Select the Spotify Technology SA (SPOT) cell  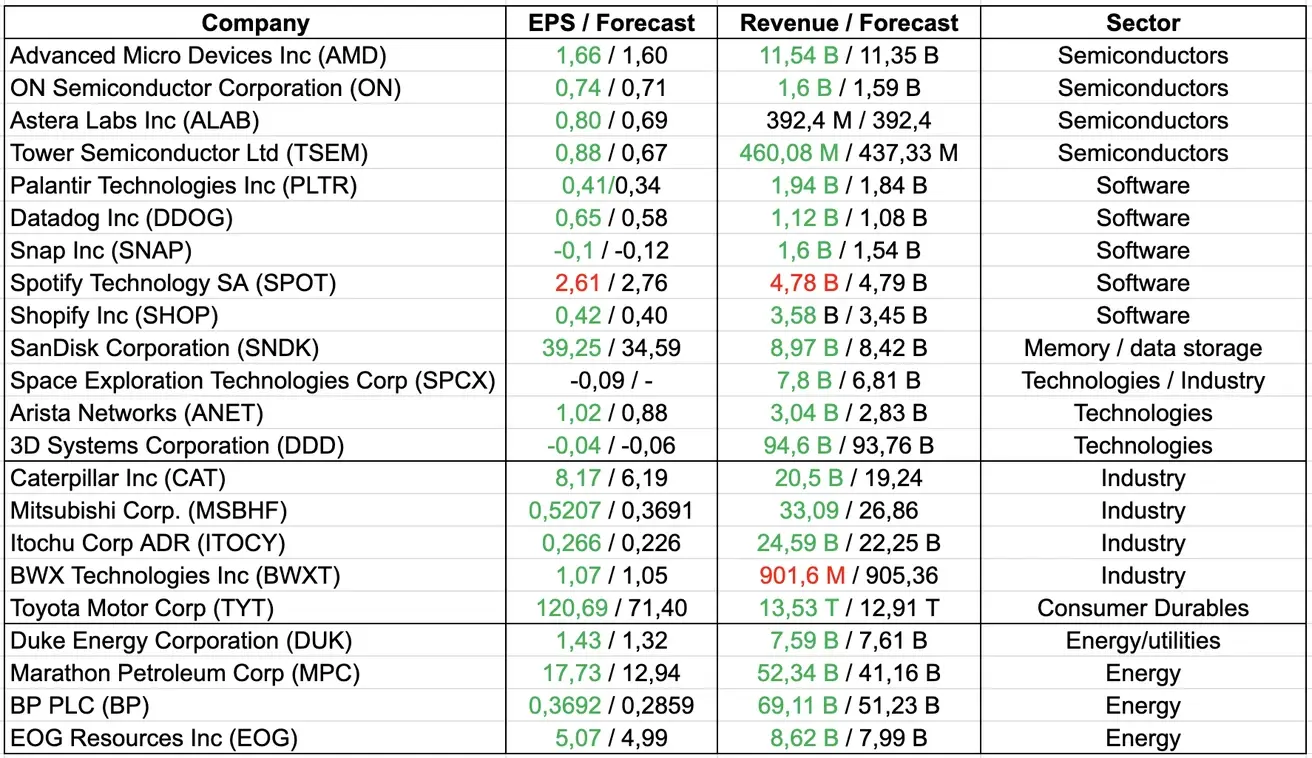coord(256,283)
